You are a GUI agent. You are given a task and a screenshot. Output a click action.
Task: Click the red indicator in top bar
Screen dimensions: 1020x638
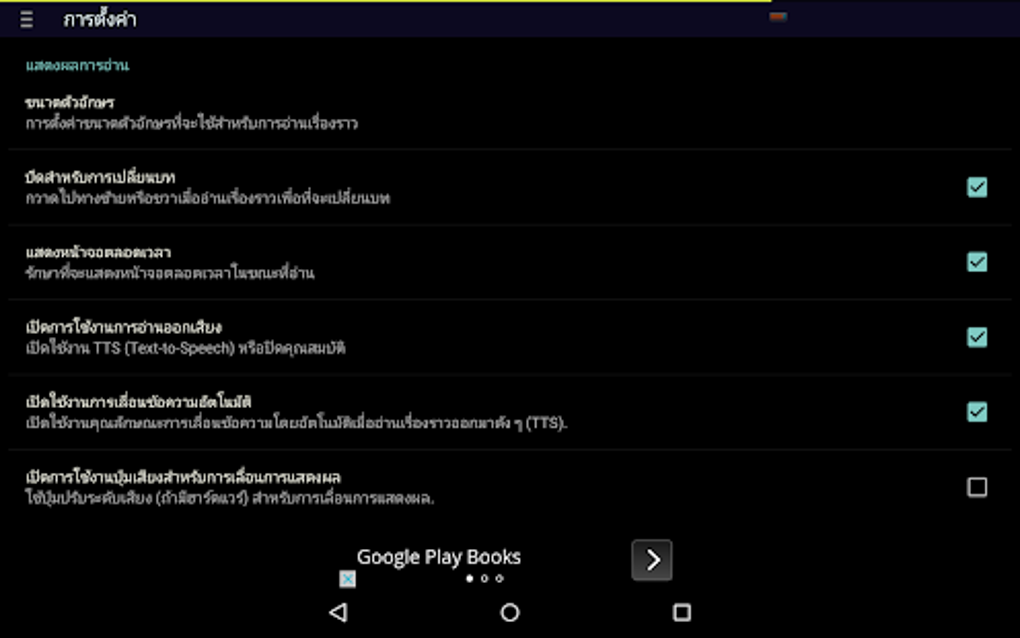[778, 16]
